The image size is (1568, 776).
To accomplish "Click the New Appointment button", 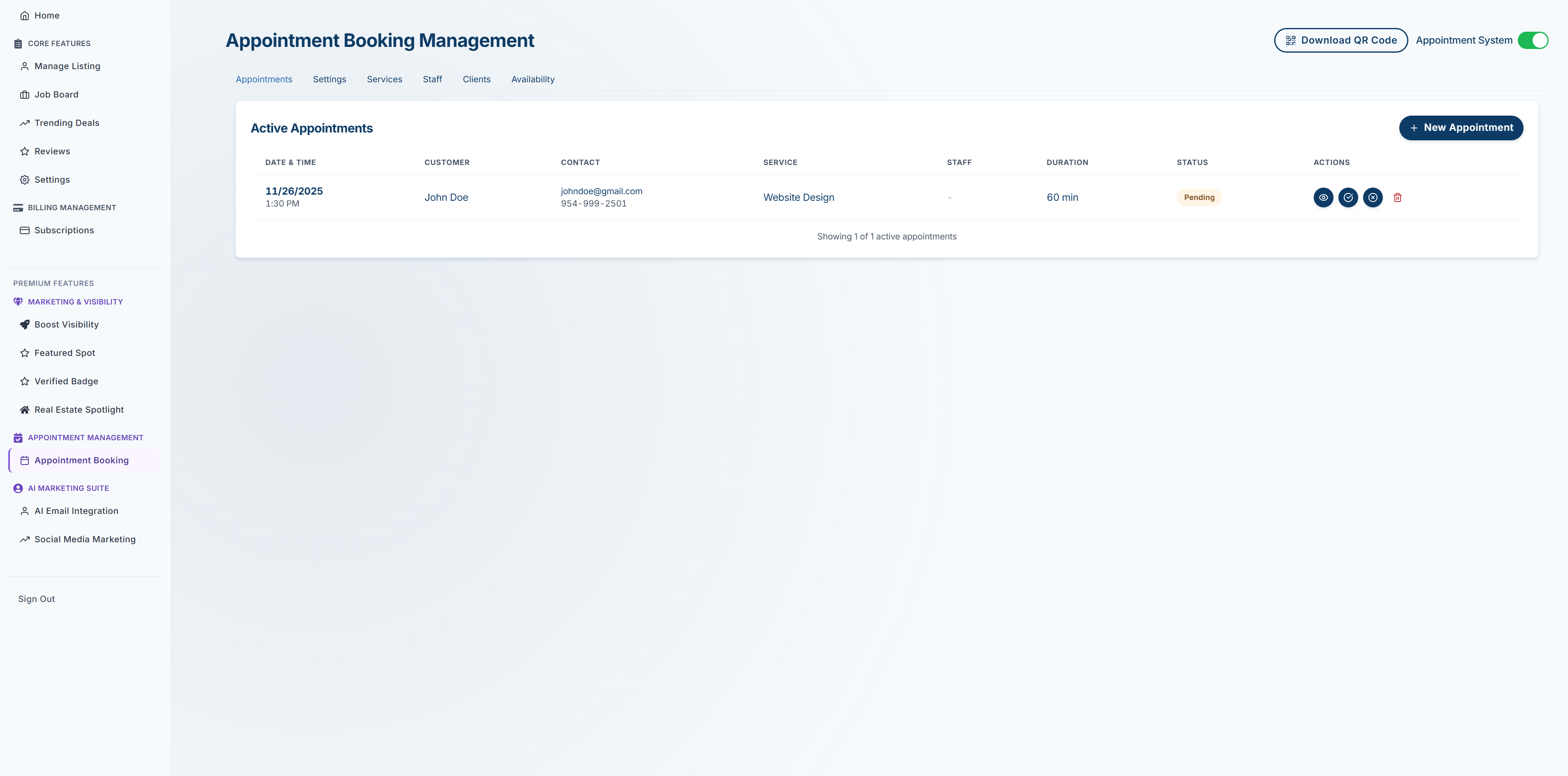I will tap(1460, 128).
